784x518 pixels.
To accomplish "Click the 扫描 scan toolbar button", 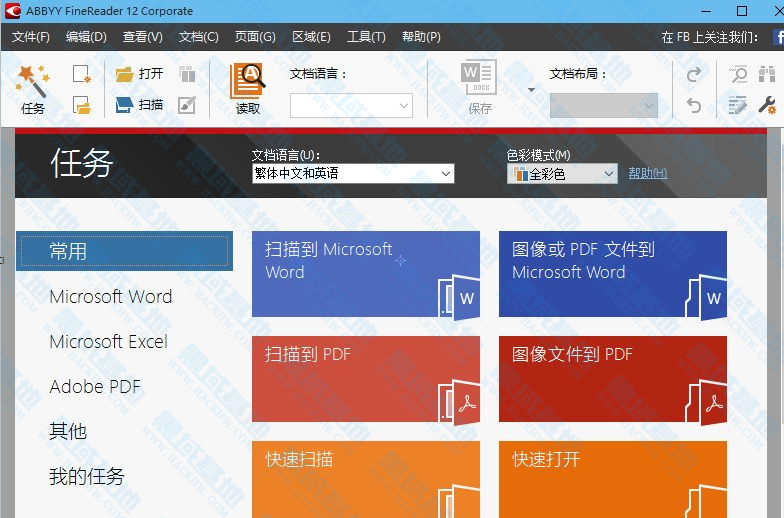I will [140, 105].
